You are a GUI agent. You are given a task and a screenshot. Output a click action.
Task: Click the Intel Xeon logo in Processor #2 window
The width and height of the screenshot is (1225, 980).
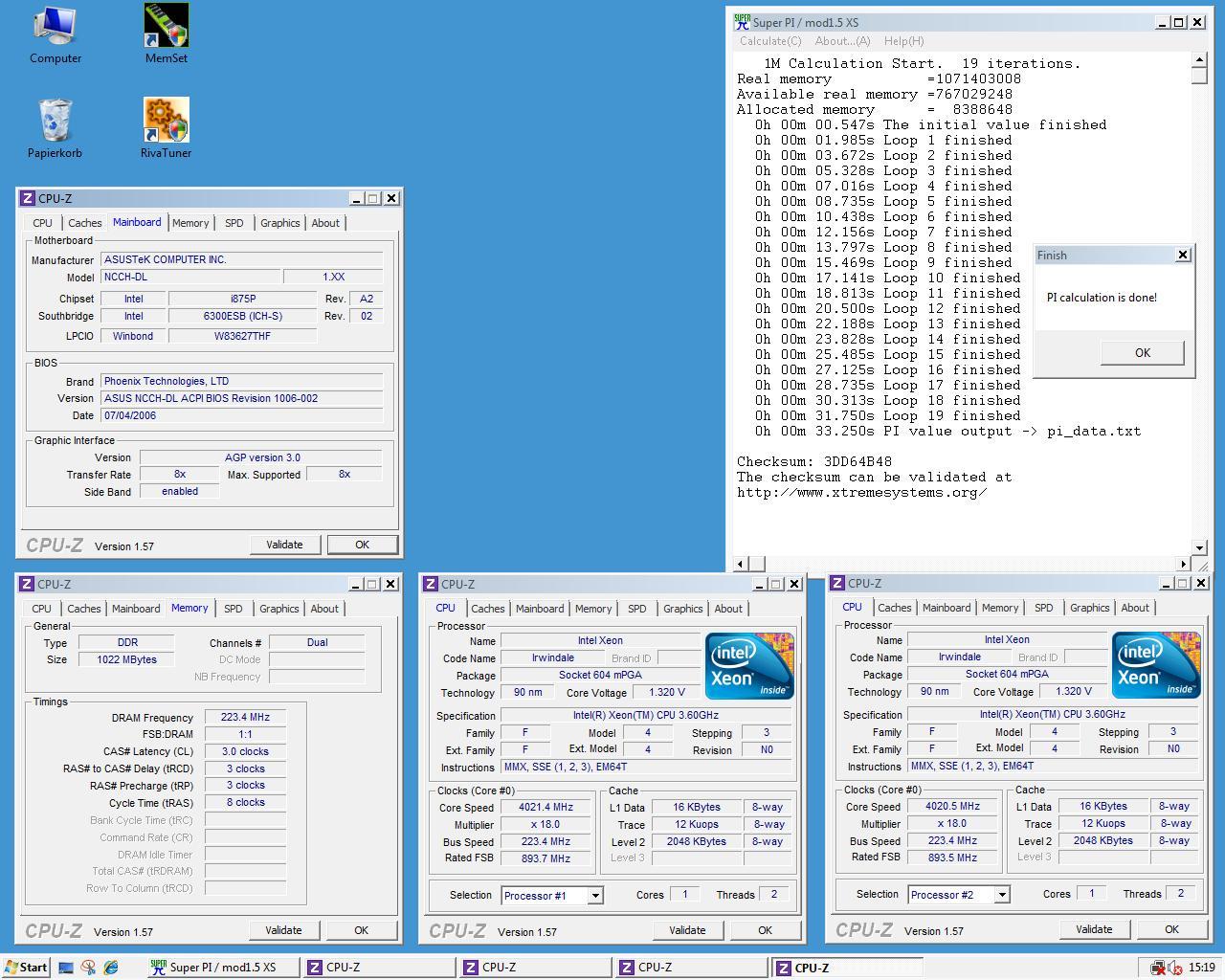pyautogui.click(x=1156, y=664)
